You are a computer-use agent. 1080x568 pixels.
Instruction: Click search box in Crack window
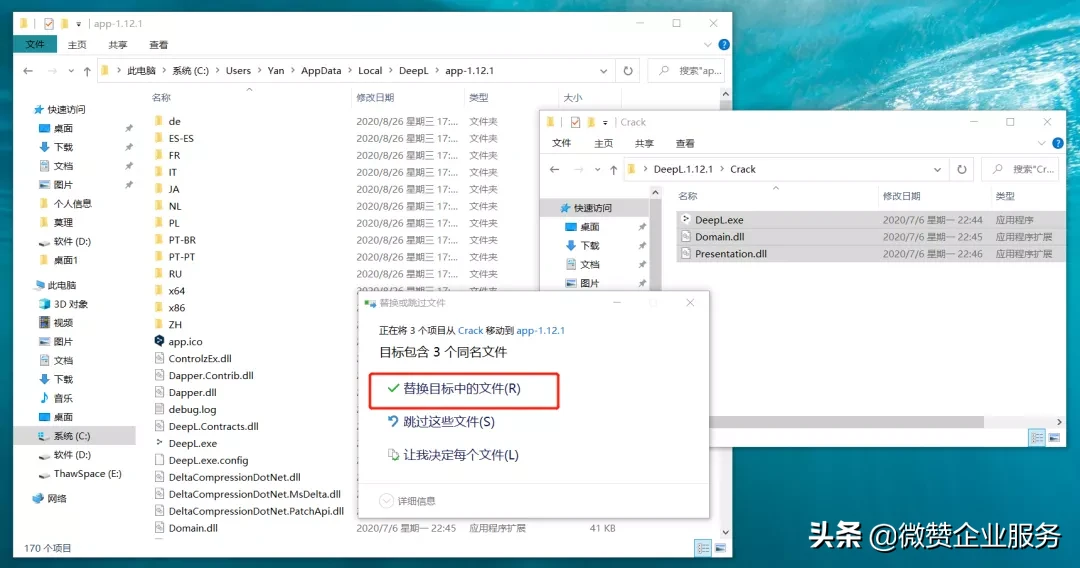[x=1021, y=169]
